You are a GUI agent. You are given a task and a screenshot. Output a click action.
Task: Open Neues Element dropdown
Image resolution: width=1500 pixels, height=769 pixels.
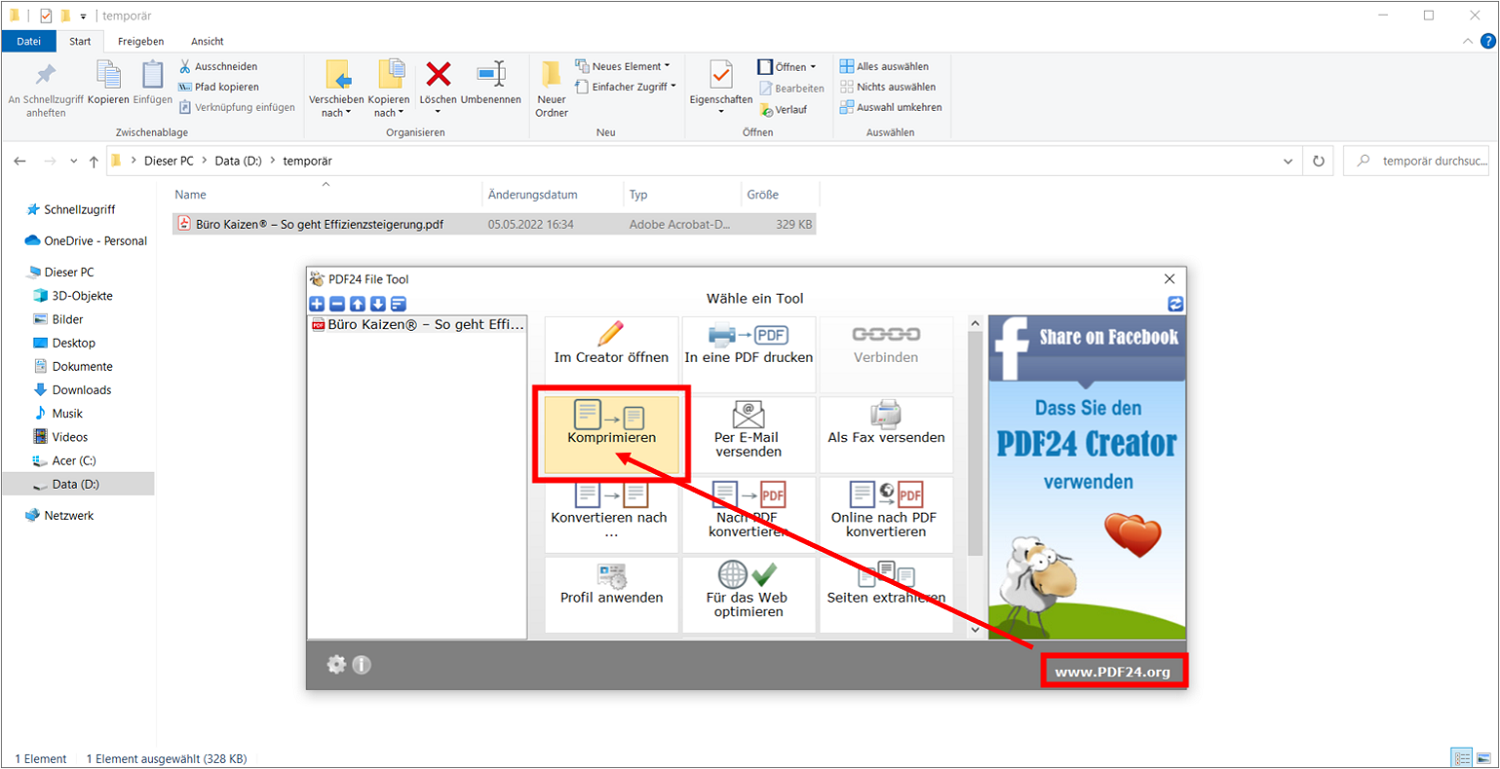[x=622, y=66]
